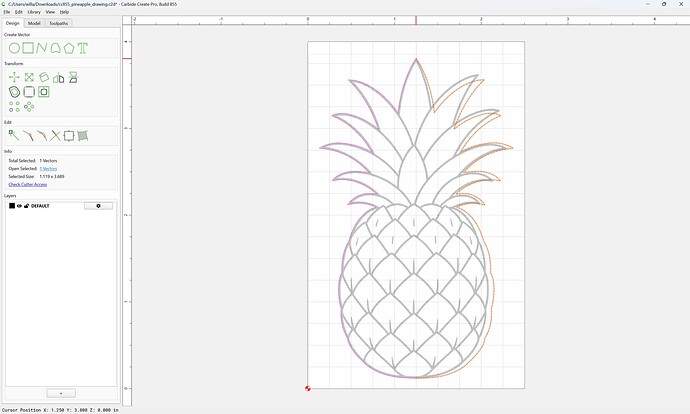Screen dimensions: 690x414
Task: Activate the square boolean edit tool
Action: click(69, 136)
